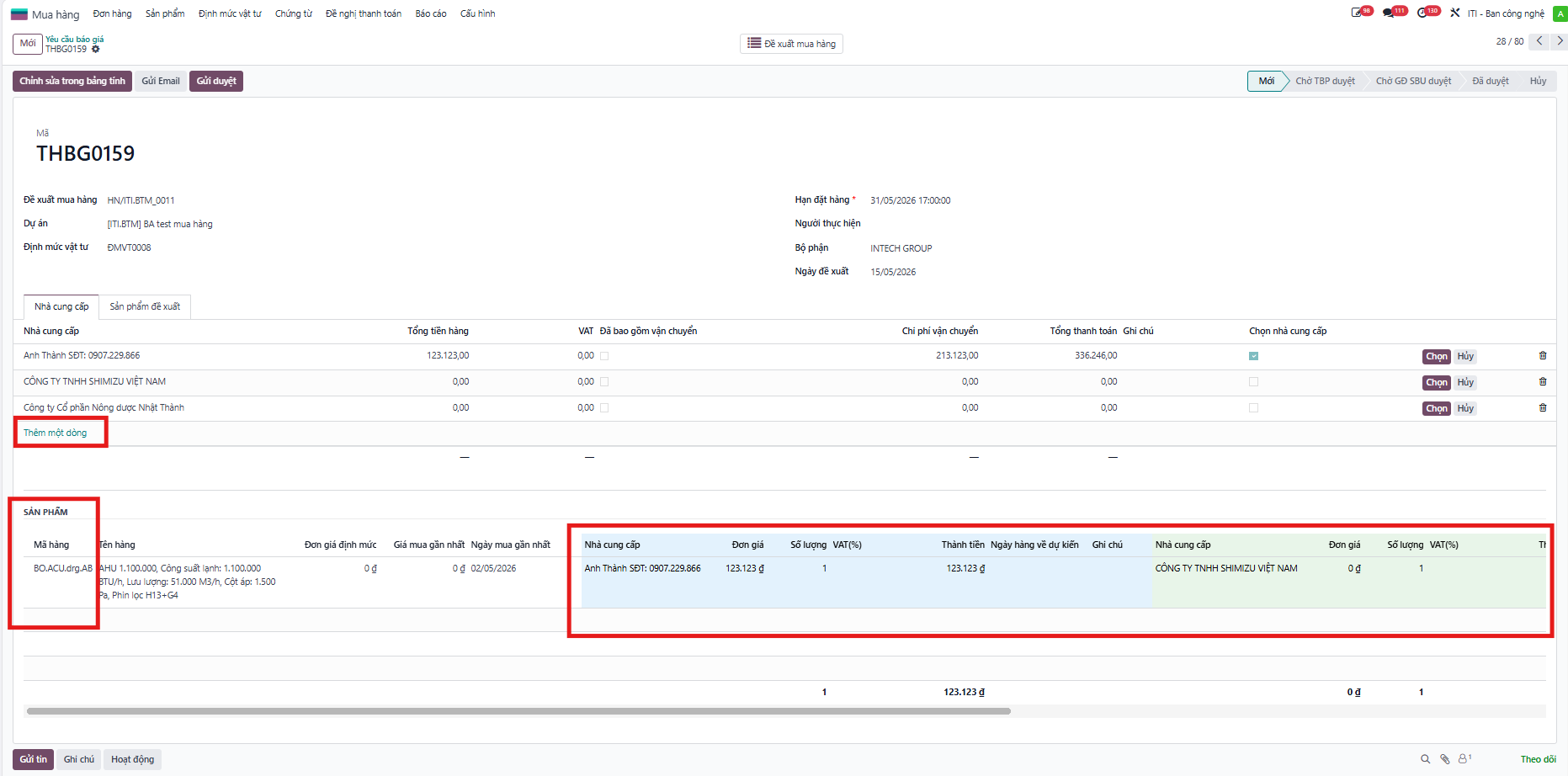1568x776 pixels.
Task: Delete the CÔNG TY TNHH SHIMIZU supplier row
Action: point(1543,382)
